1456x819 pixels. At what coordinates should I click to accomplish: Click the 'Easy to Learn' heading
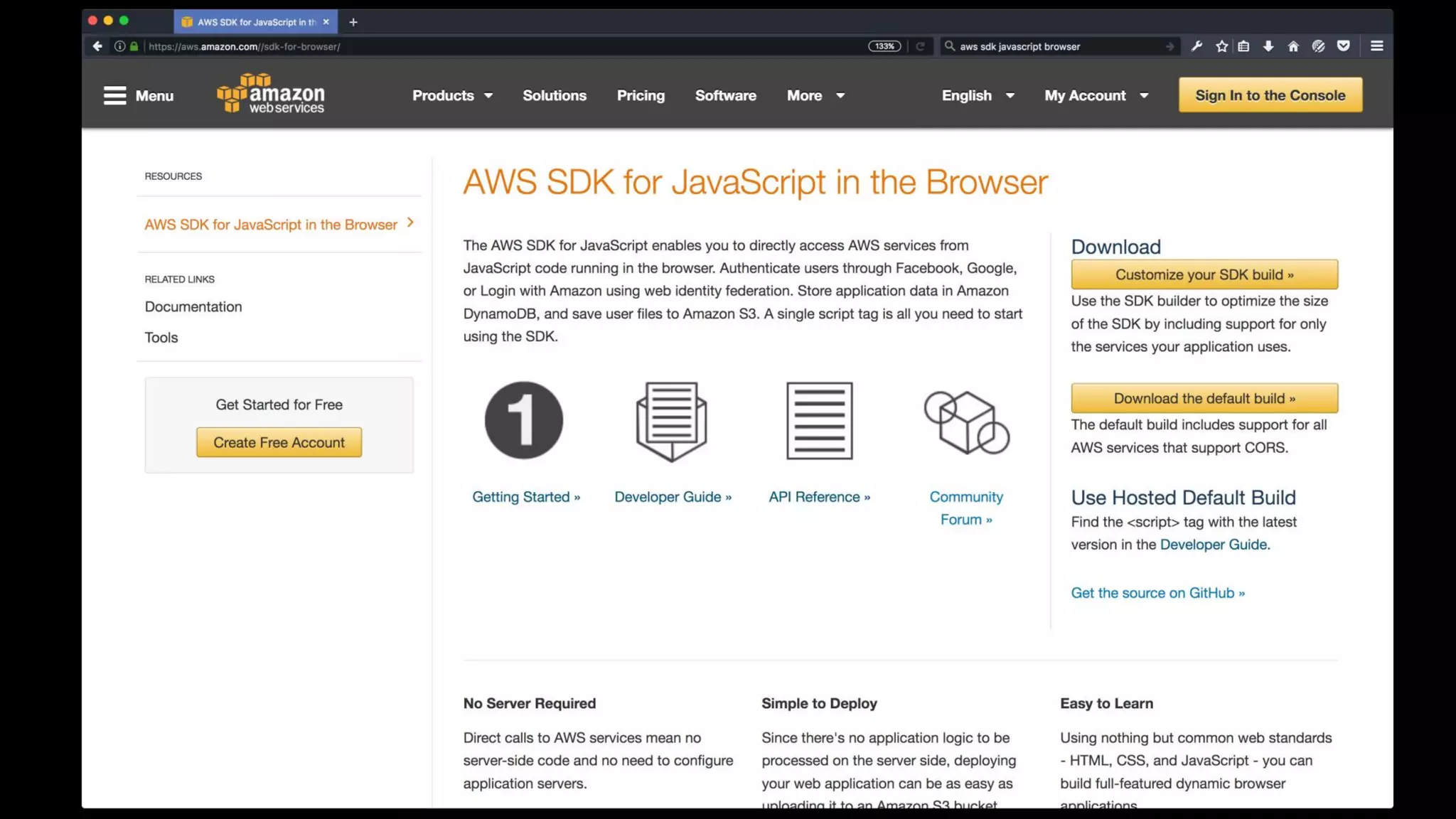tap(1106, 703)
